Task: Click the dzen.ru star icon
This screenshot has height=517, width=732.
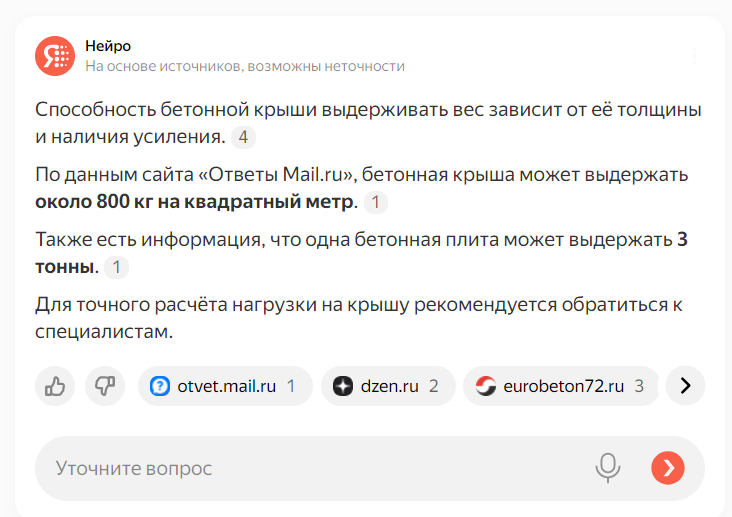Action: [343, 386]
